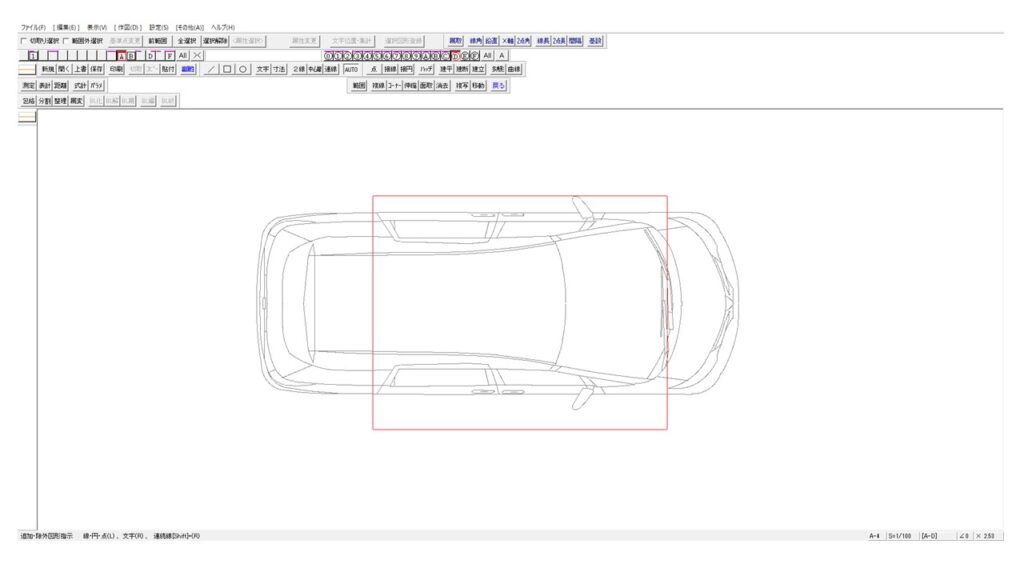1024x576 pixels.
Task: Select circled layer D in layer bar
Action: [455, 56]
